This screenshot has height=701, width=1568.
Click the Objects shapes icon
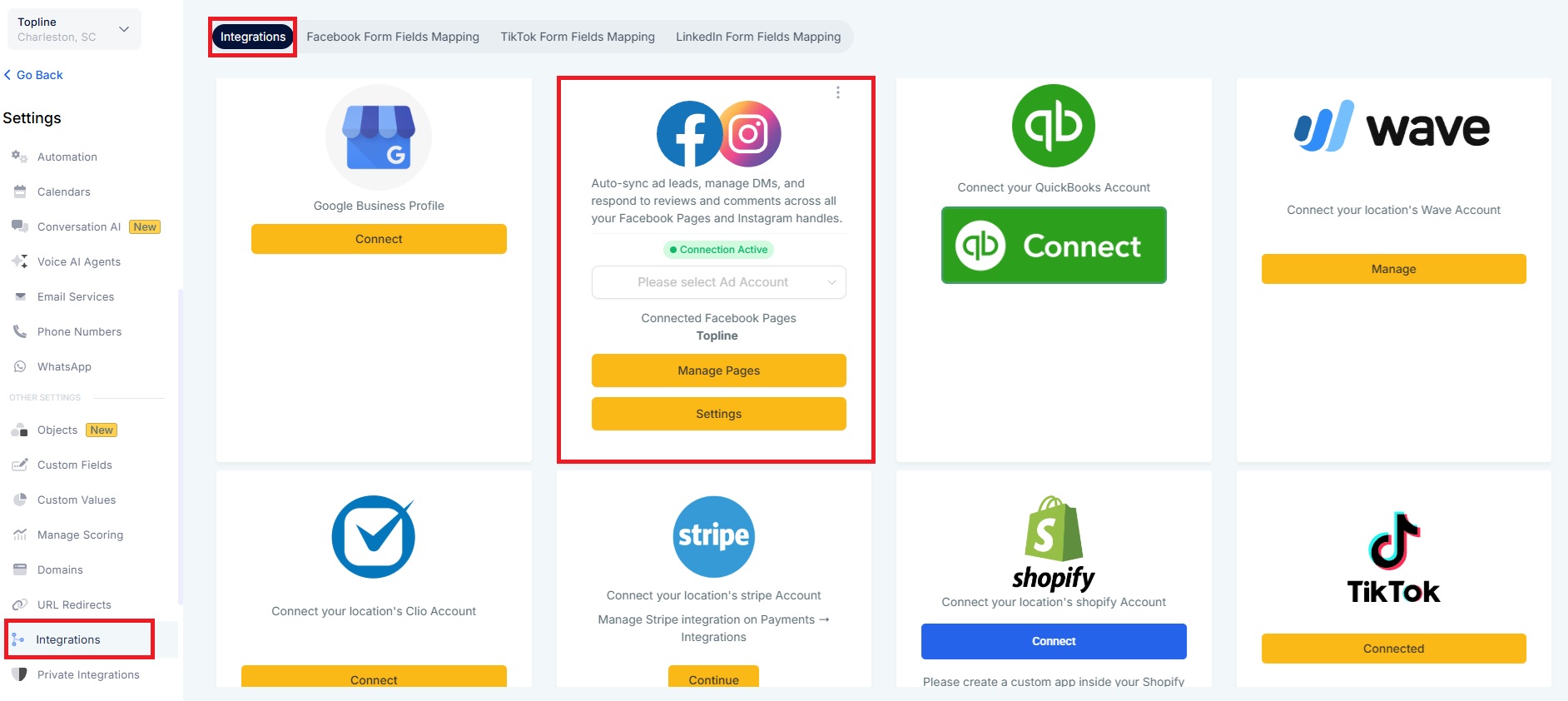click(20, 430)
